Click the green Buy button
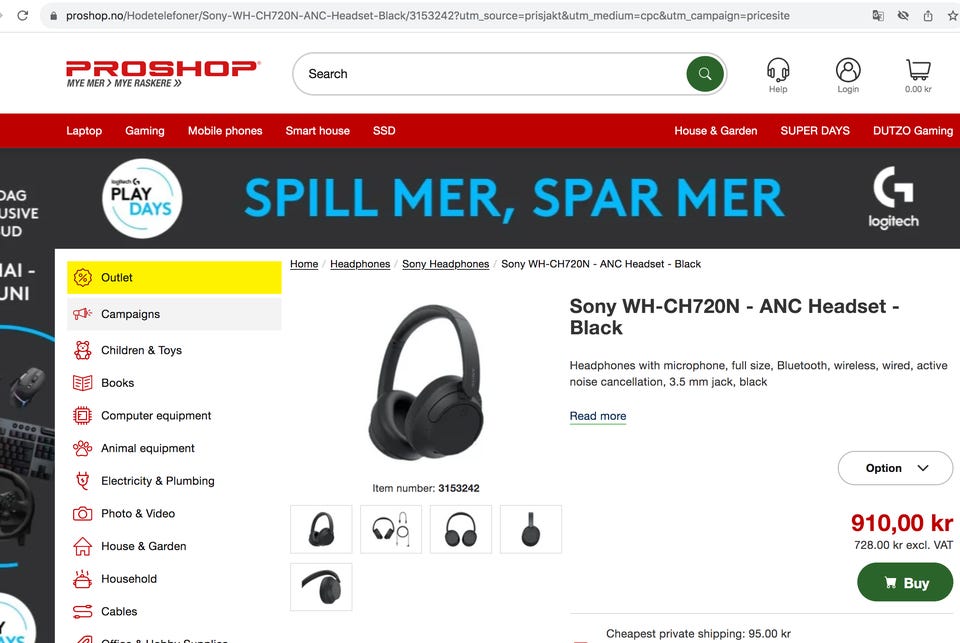This screenshot has width=960, height=643. click(x=905, y=582)
